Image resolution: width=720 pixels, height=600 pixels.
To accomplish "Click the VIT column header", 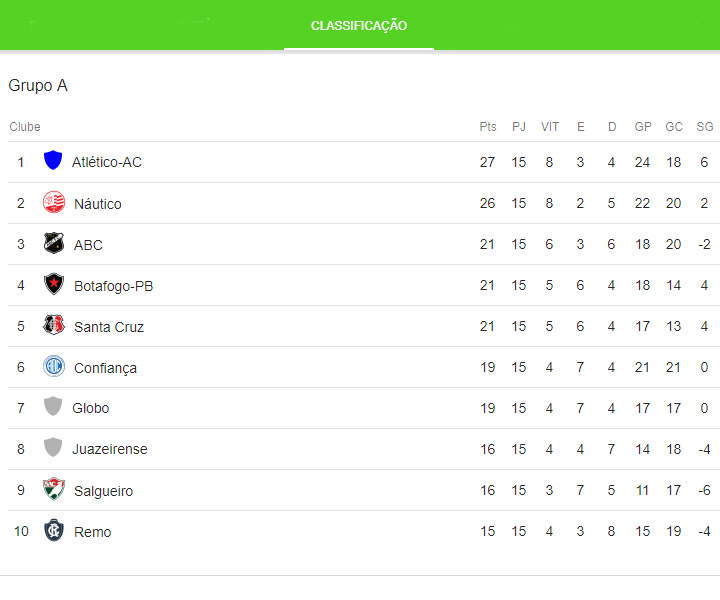I will (x=550, y=127).
